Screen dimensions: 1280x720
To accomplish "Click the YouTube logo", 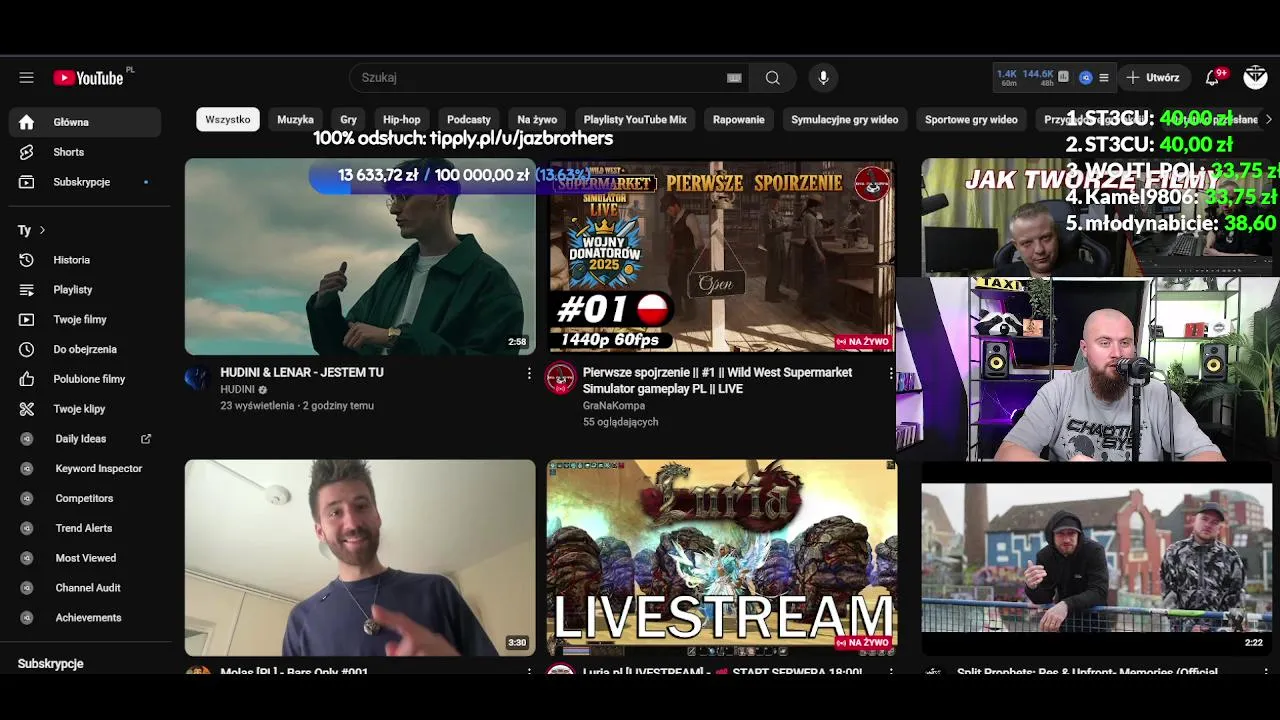I will 90,78.
